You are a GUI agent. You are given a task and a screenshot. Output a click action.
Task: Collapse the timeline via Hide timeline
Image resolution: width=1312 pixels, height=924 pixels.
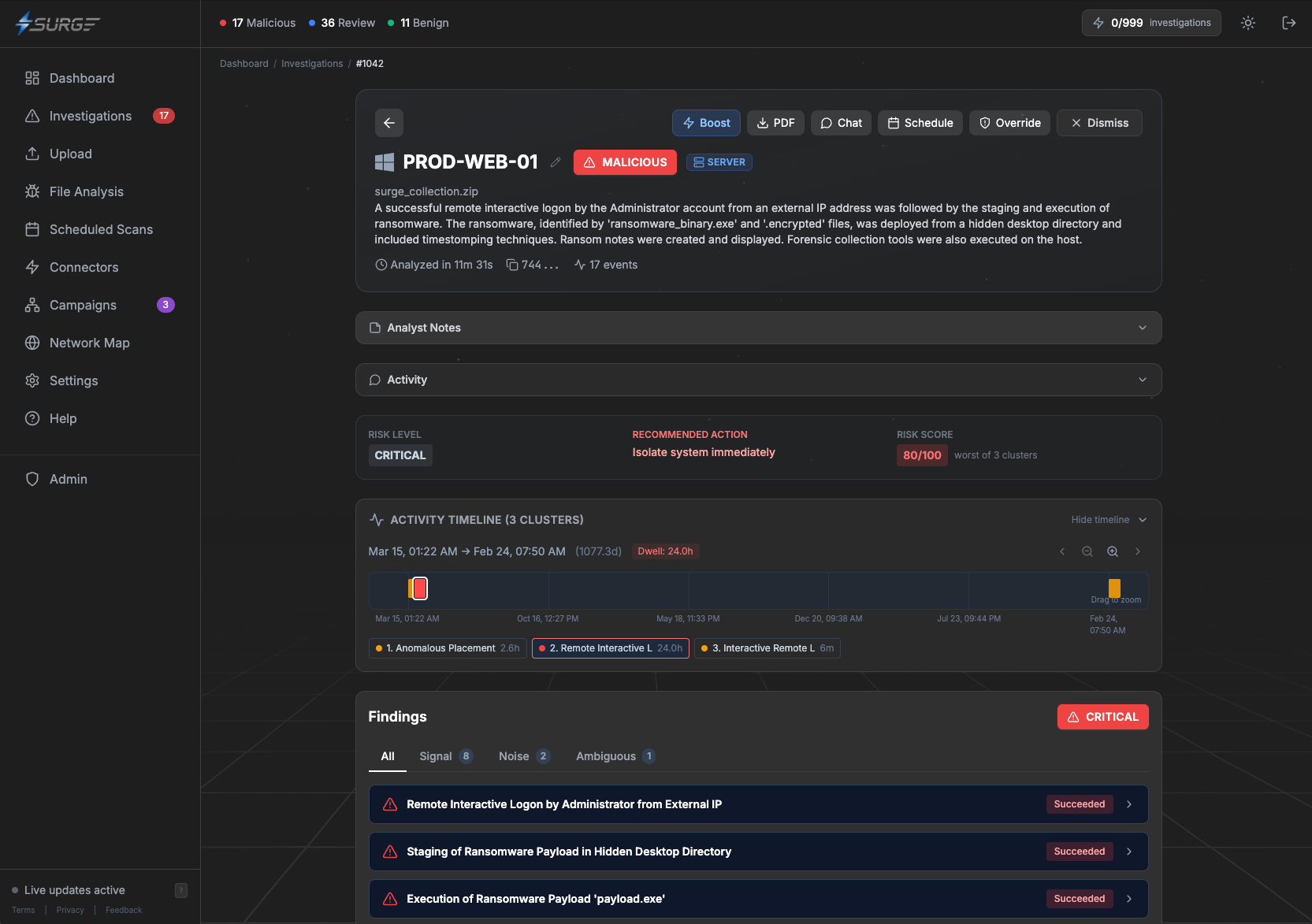[1100, 519]
